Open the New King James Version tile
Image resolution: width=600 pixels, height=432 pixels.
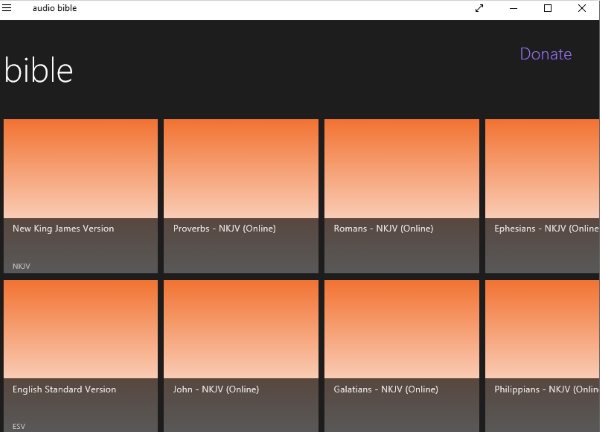(81, 196)
